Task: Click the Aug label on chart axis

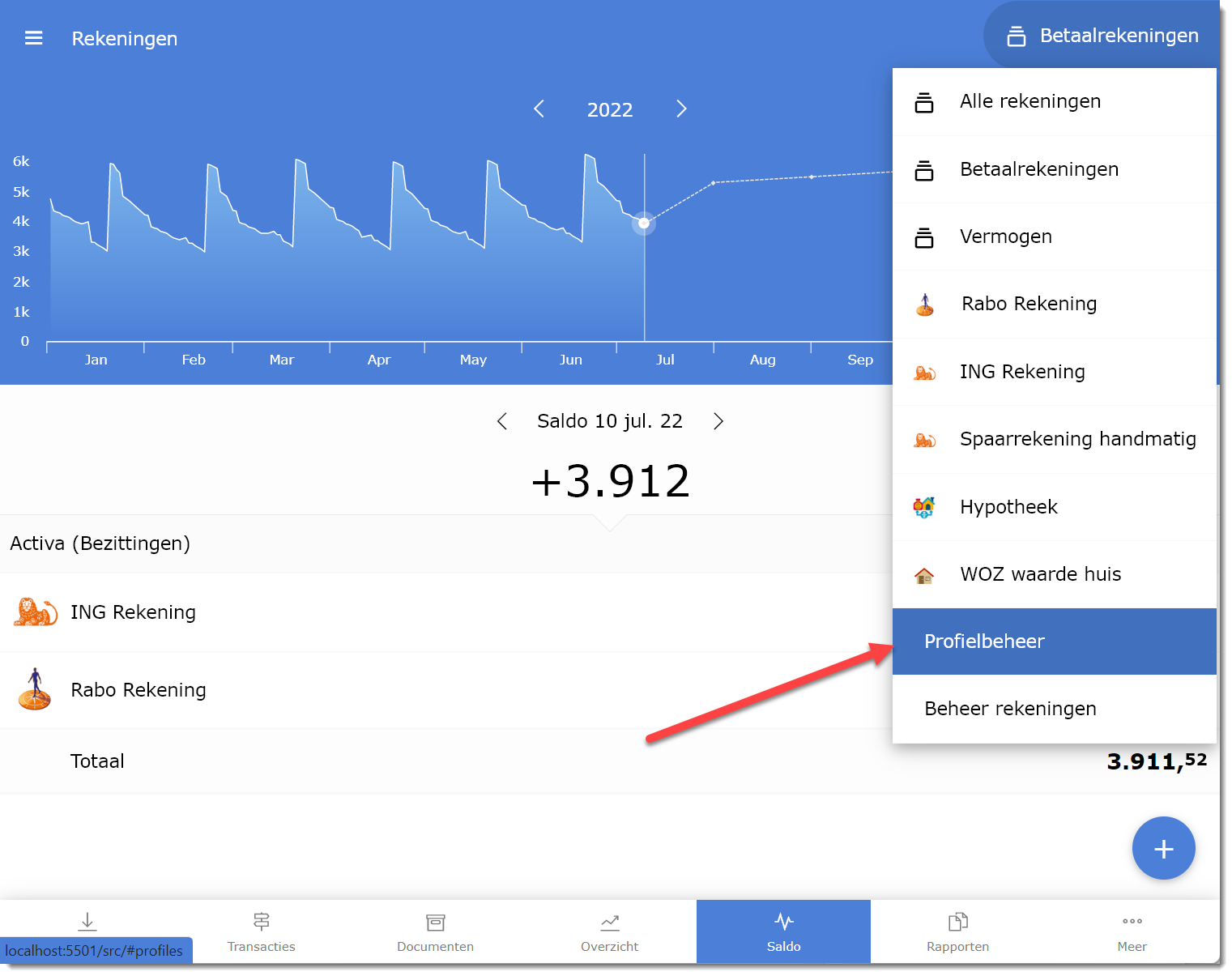Action: 762,360
